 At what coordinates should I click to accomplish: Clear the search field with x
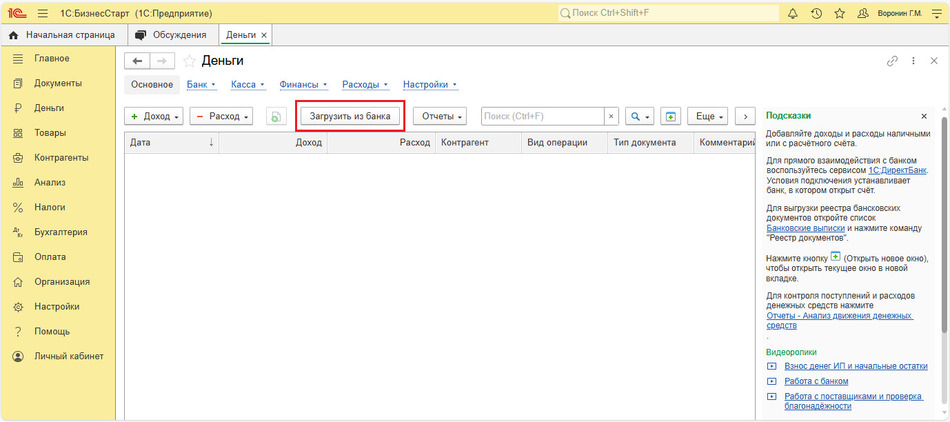[611, 117]
